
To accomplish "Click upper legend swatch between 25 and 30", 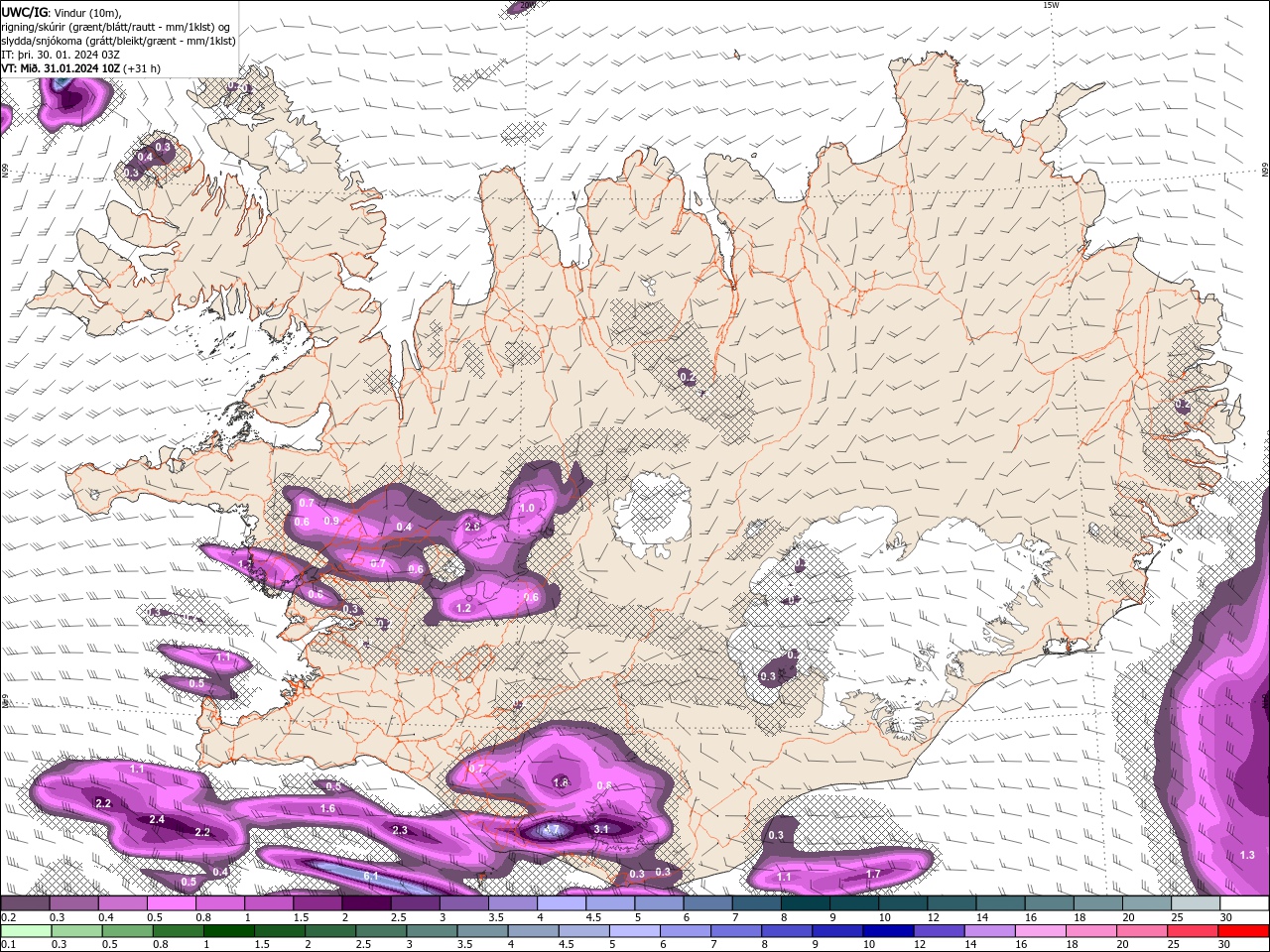I will coord(1196,903).
